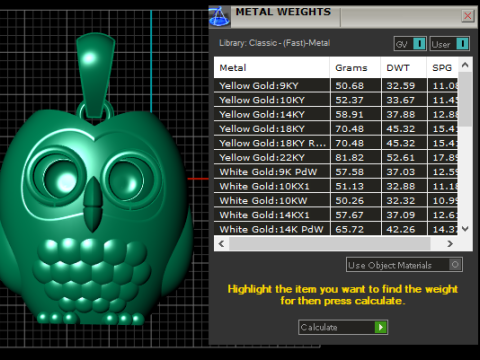This screenshot has height=360, width=480.
Task: Click the 58.91 grams value
Action: [349, 114]
